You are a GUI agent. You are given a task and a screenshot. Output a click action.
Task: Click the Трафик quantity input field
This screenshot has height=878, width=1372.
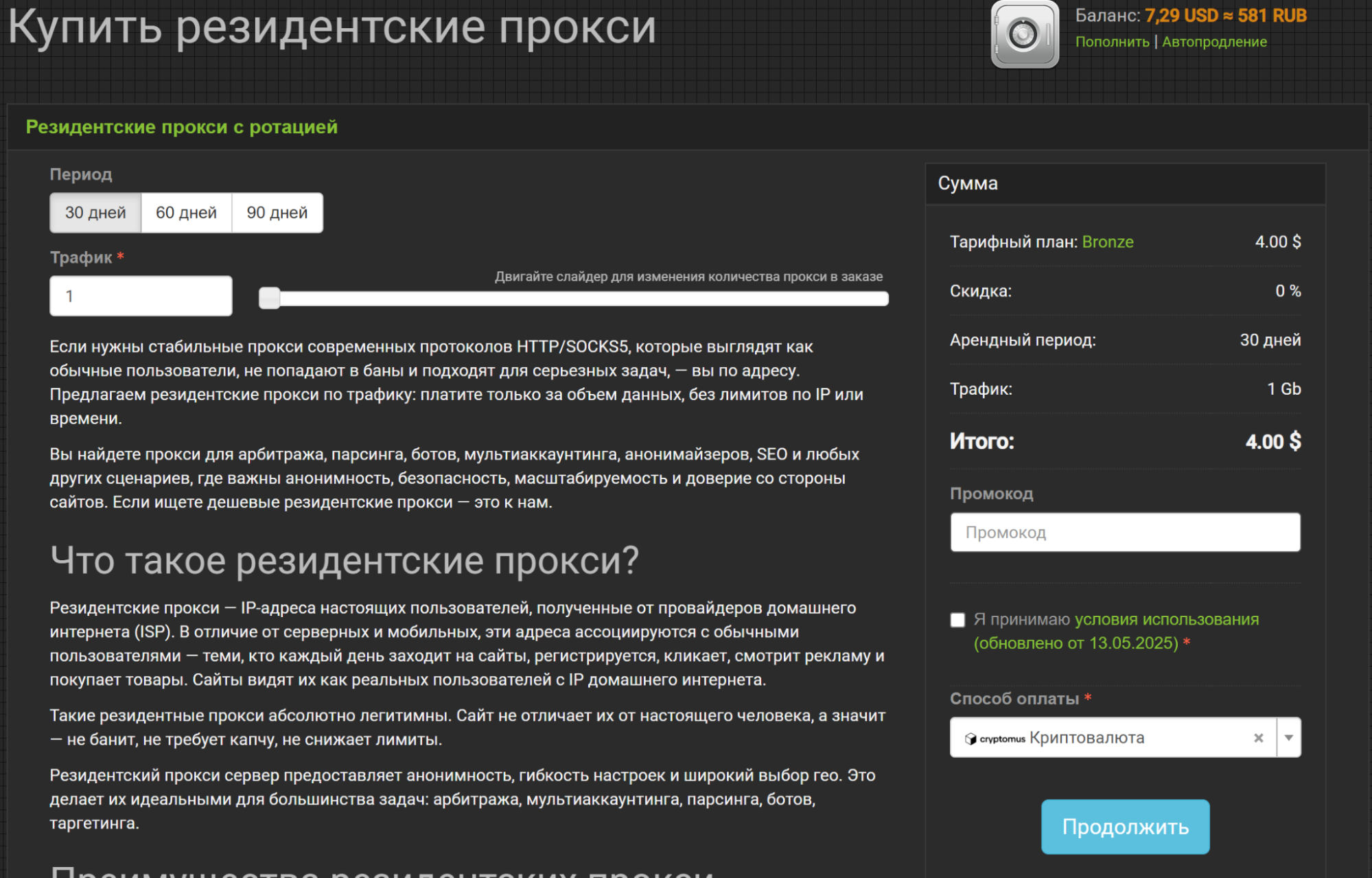(141, 295)
